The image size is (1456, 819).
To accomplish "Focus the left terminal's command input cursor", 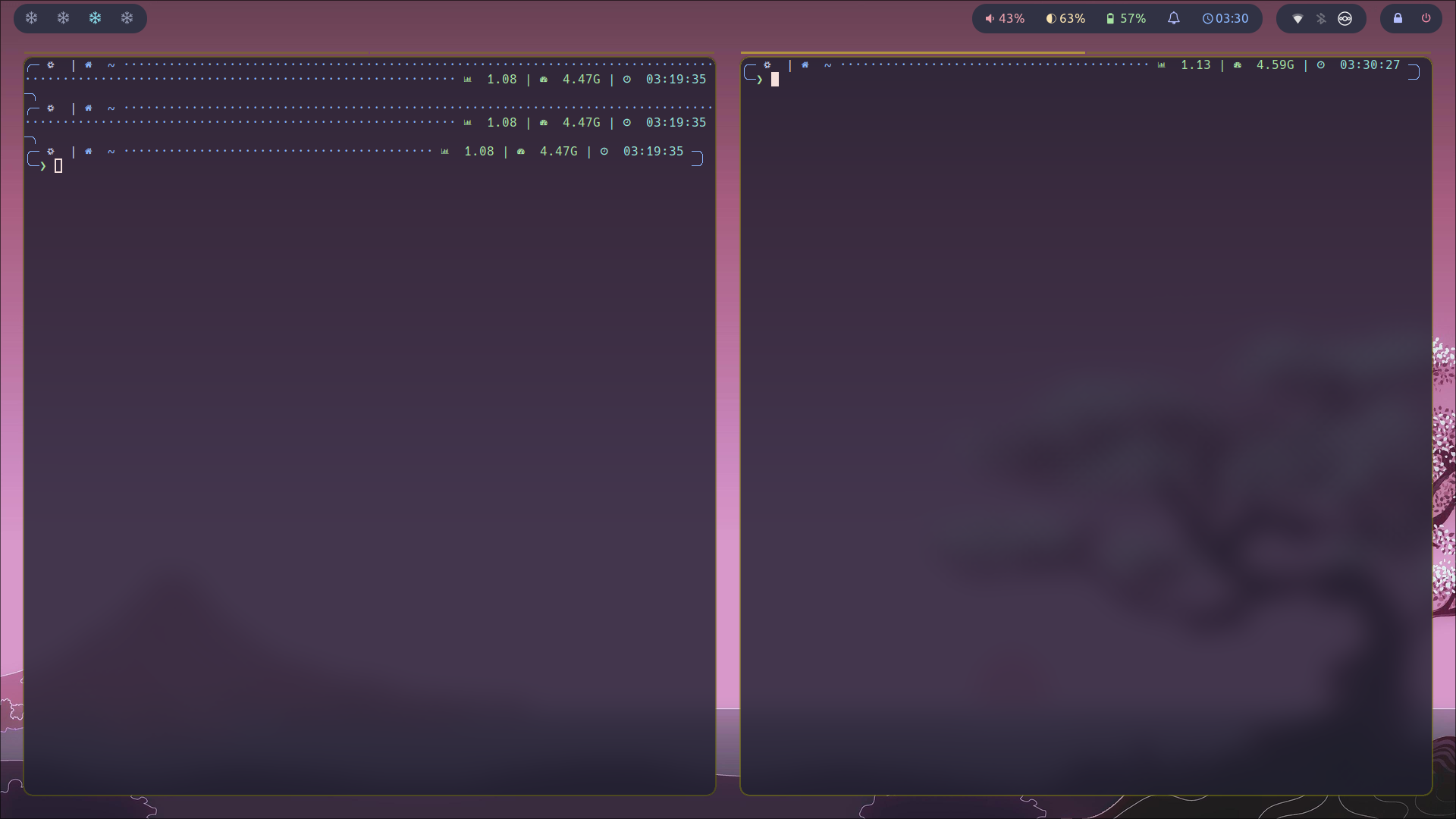I will pos(58,165).
